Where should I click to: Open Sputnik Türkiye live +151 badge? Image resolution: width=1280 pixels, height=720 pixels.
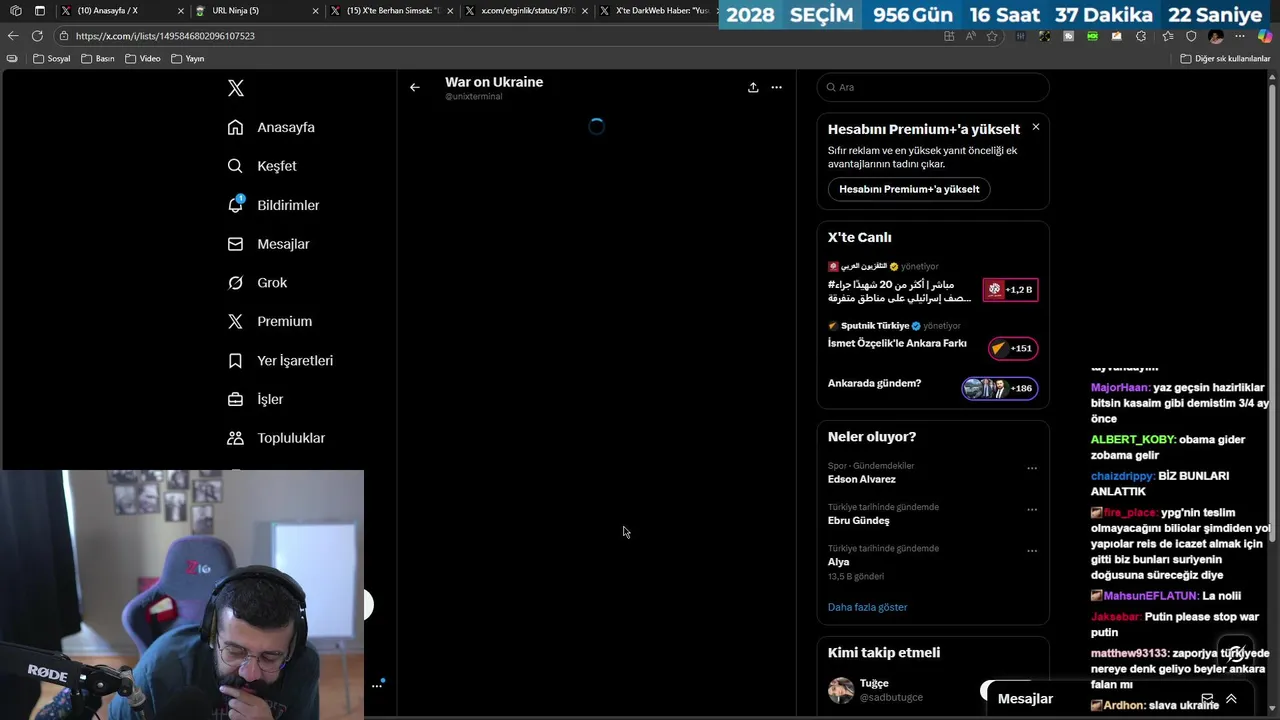1013,348
